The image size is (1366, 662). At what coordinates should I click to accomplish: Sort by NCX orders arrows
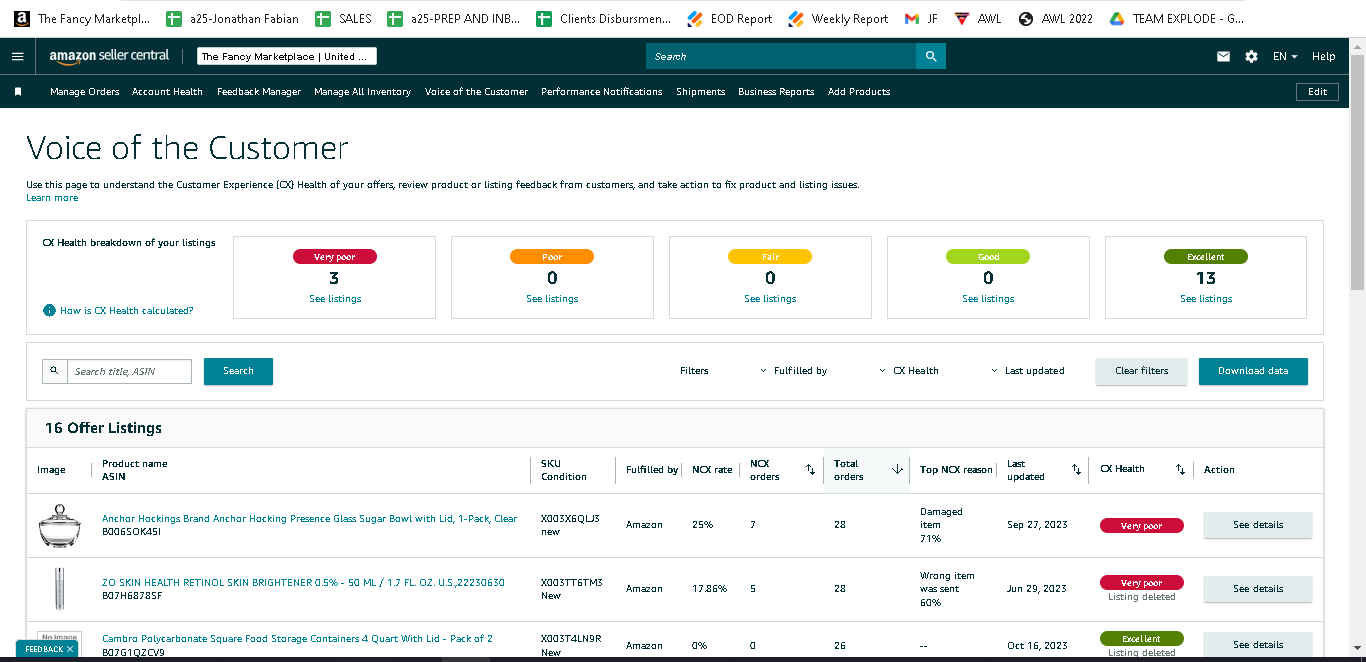tap(810, 469)
